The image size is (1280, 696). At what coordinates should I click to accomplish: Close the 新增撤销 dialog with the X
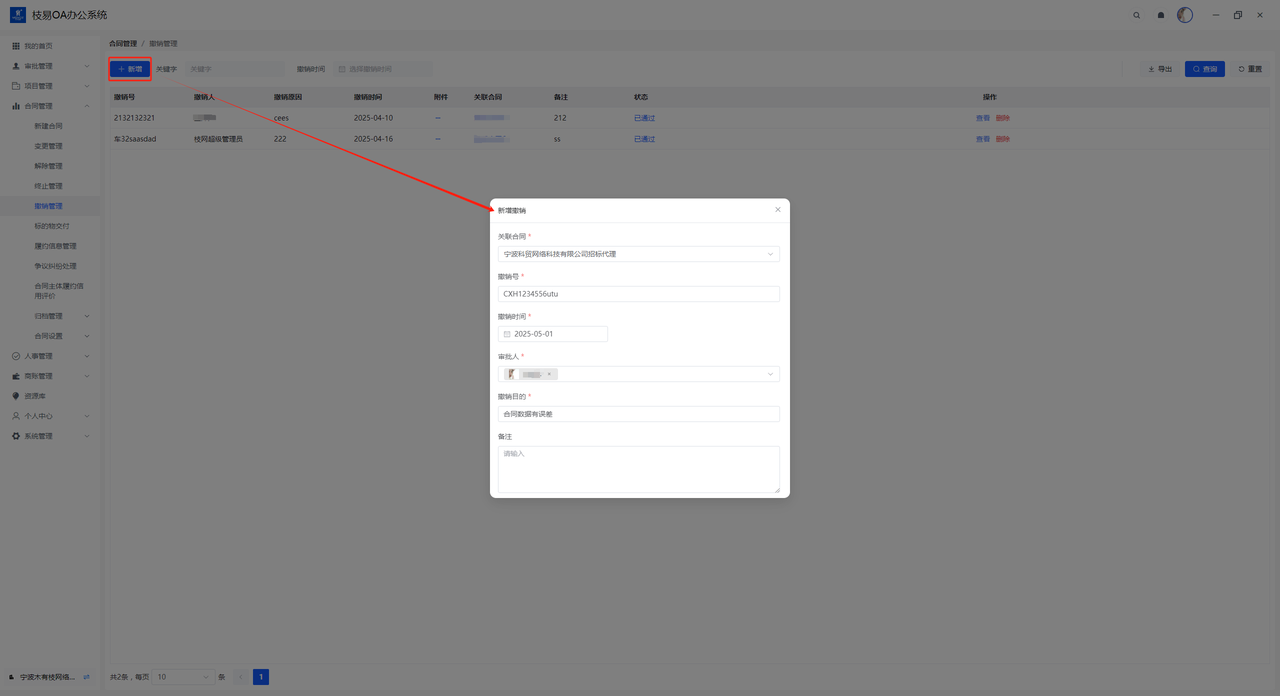[x=778, y=210]
